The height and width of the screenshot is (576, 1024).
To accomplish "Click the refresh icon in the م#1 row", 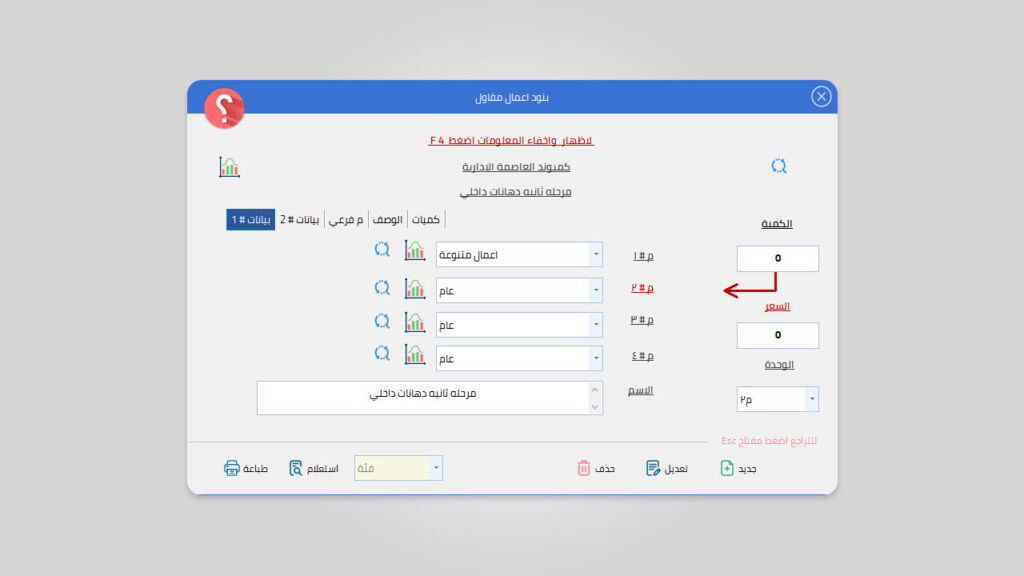I will (381, 251).
